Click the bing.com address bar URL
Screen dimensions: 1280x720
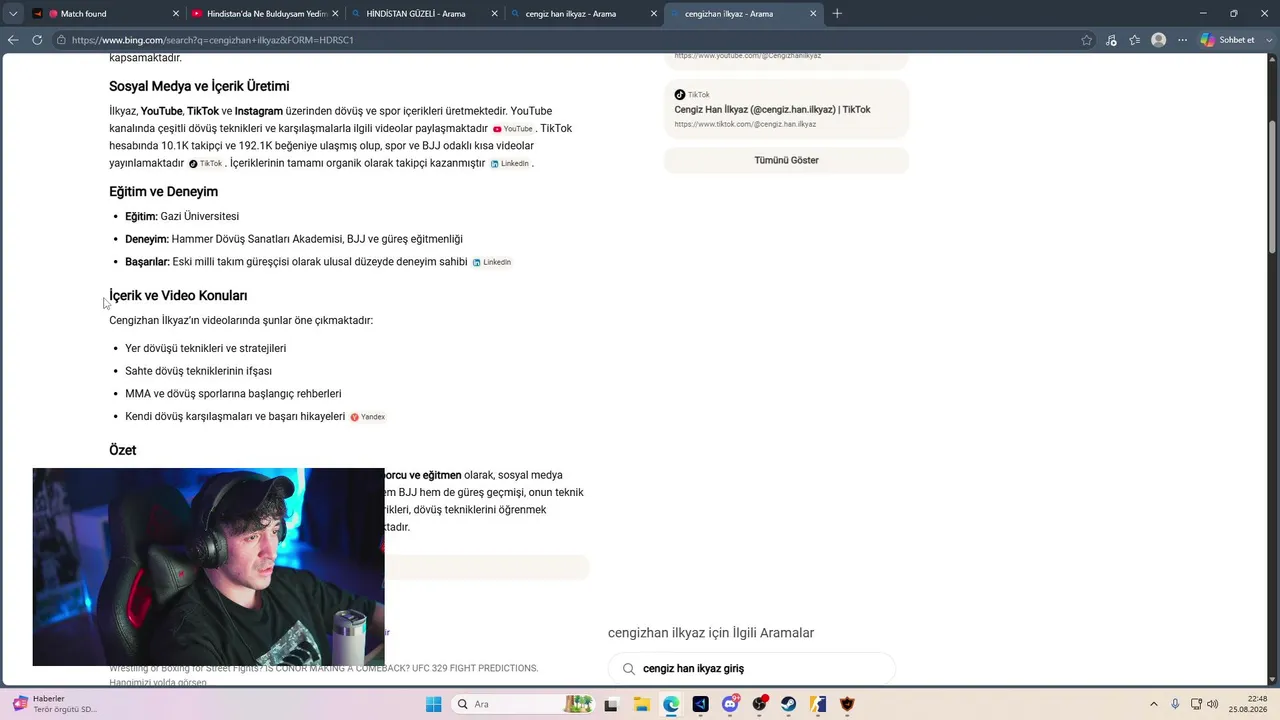tap(213, 40)
